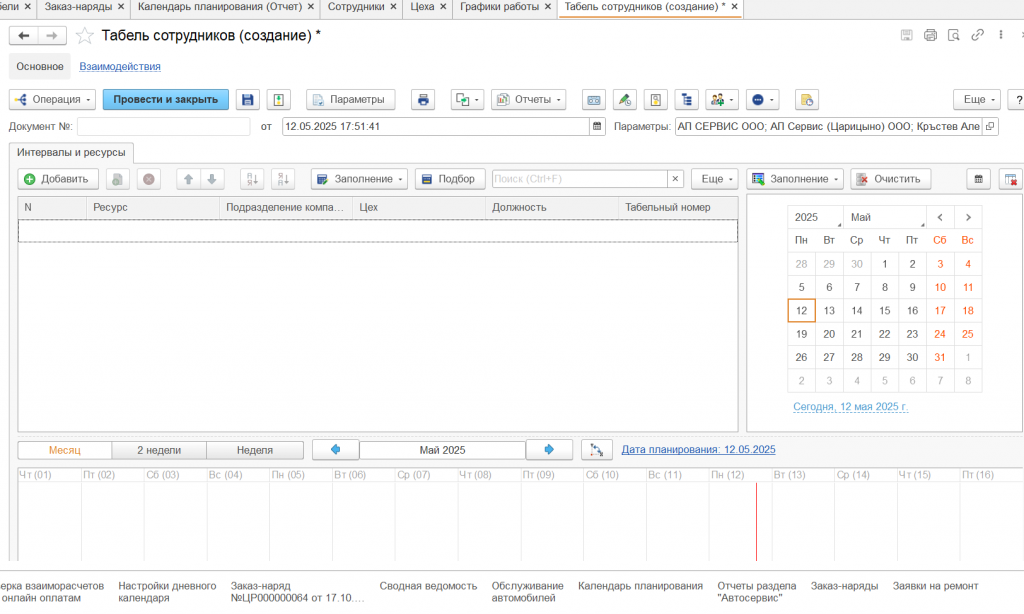Expand the calendar month selector Май

click(x=885, y=217)
